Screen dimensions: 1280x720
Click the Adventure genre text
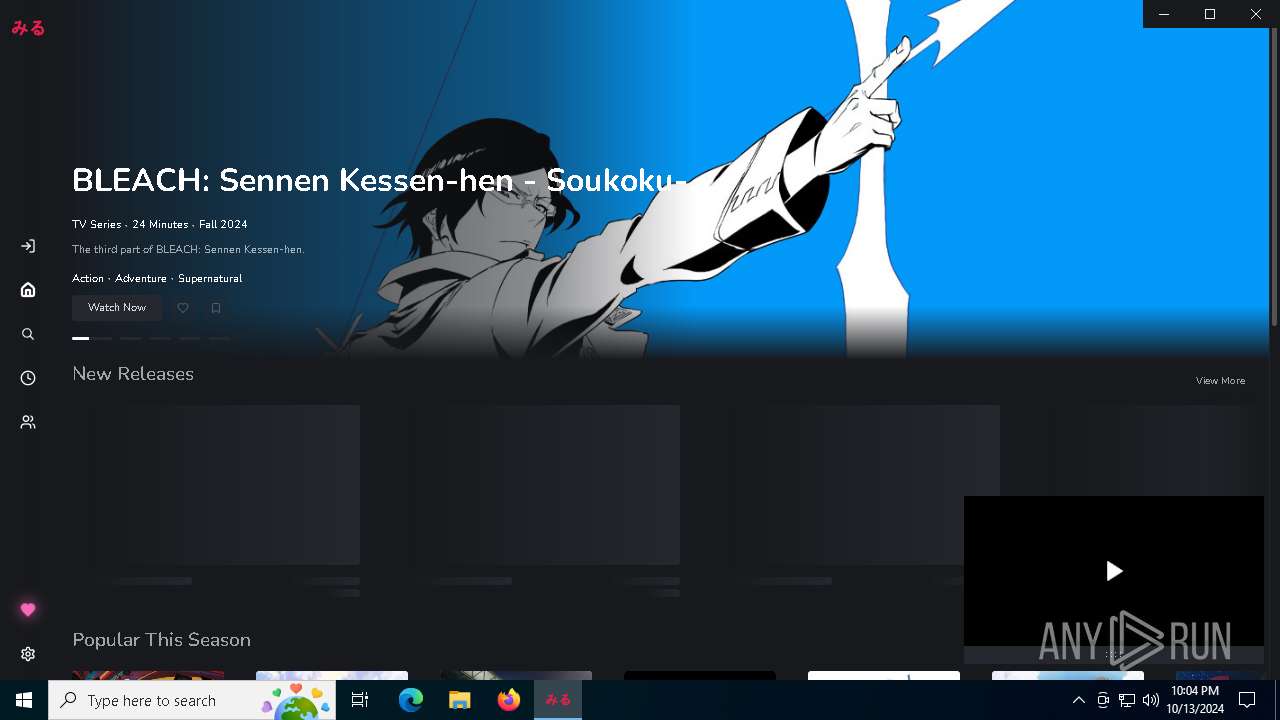tap(141, 278)
